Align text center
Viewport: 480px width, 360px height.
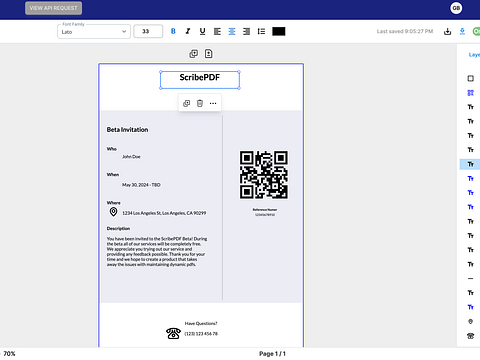coord(232,31)
